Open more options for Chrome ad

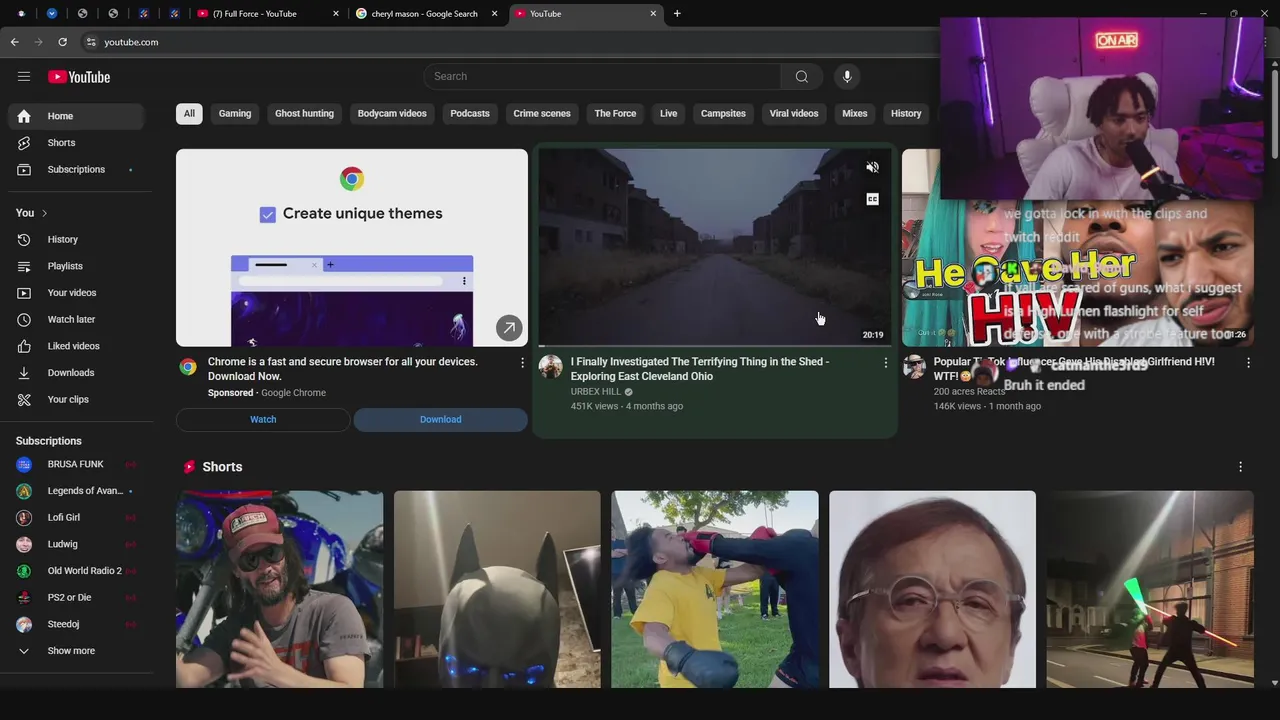coord(522,363)
